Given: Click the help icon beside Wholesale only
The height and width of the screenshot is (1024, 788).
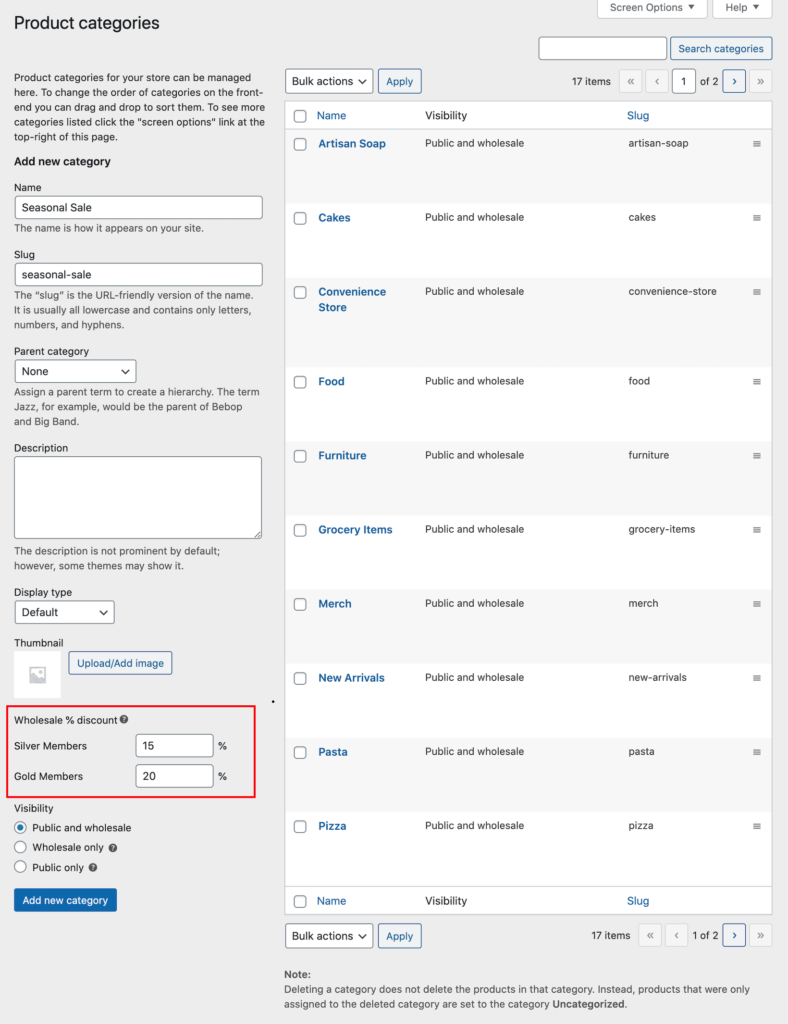Looking at the screenshot, I should [x=113, y=847].
